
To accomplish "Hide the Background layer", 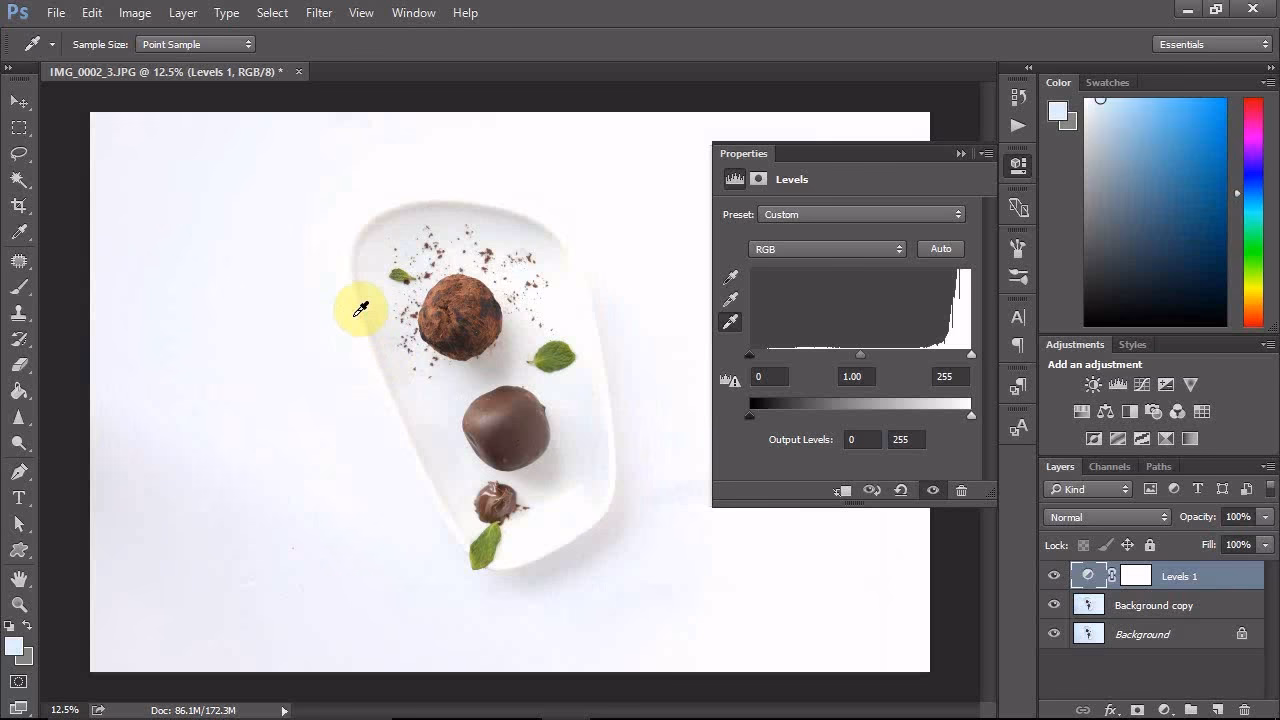I will [x=1053, y=633].
